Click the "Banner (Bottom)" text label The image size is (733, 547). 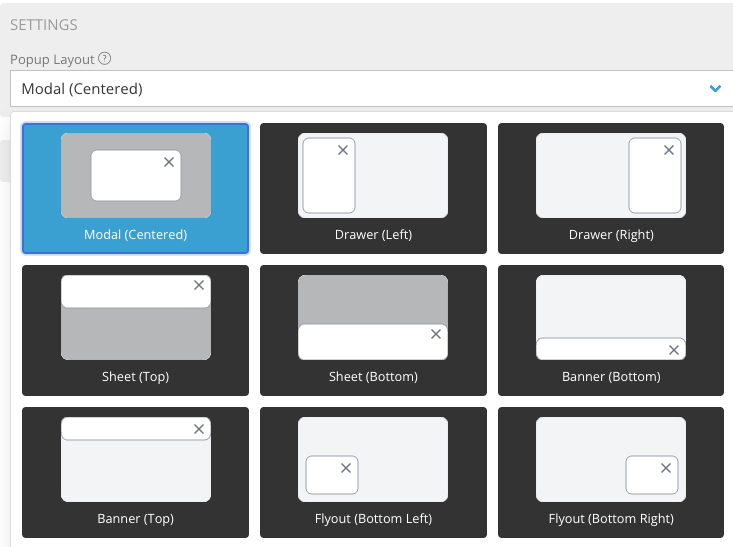coord(611,377)
